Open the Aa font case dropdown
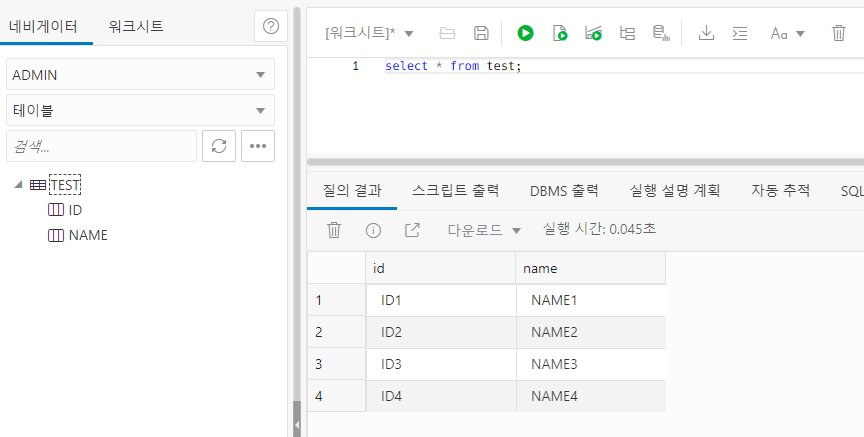The image size is (864, 437). (787, 34)
